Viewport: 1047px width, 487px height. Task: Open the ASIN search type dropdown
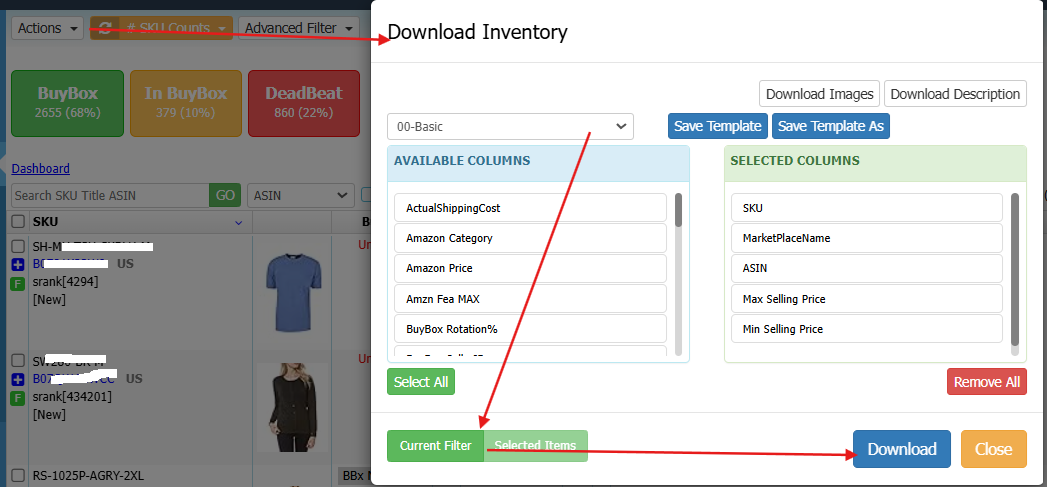(300, 196)
